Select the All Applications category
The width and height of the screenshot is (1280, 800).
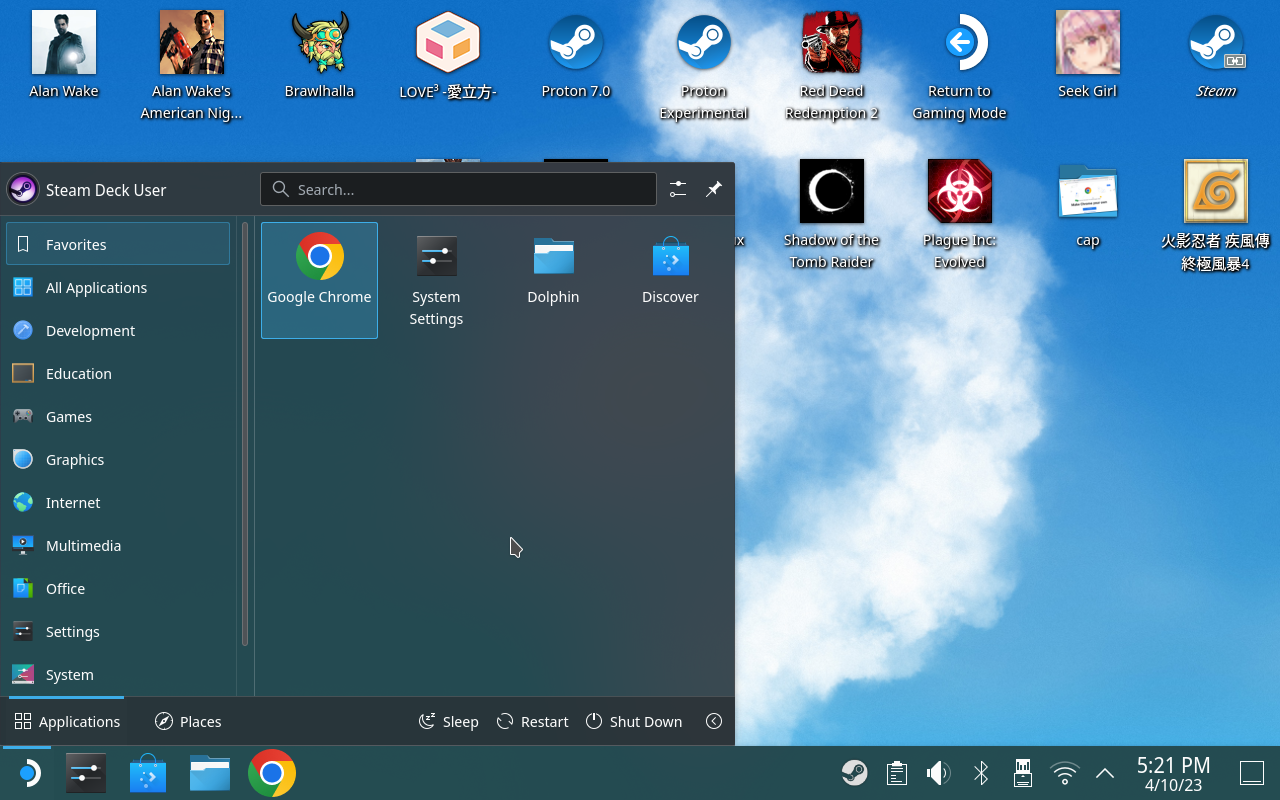tap(118, 287)
